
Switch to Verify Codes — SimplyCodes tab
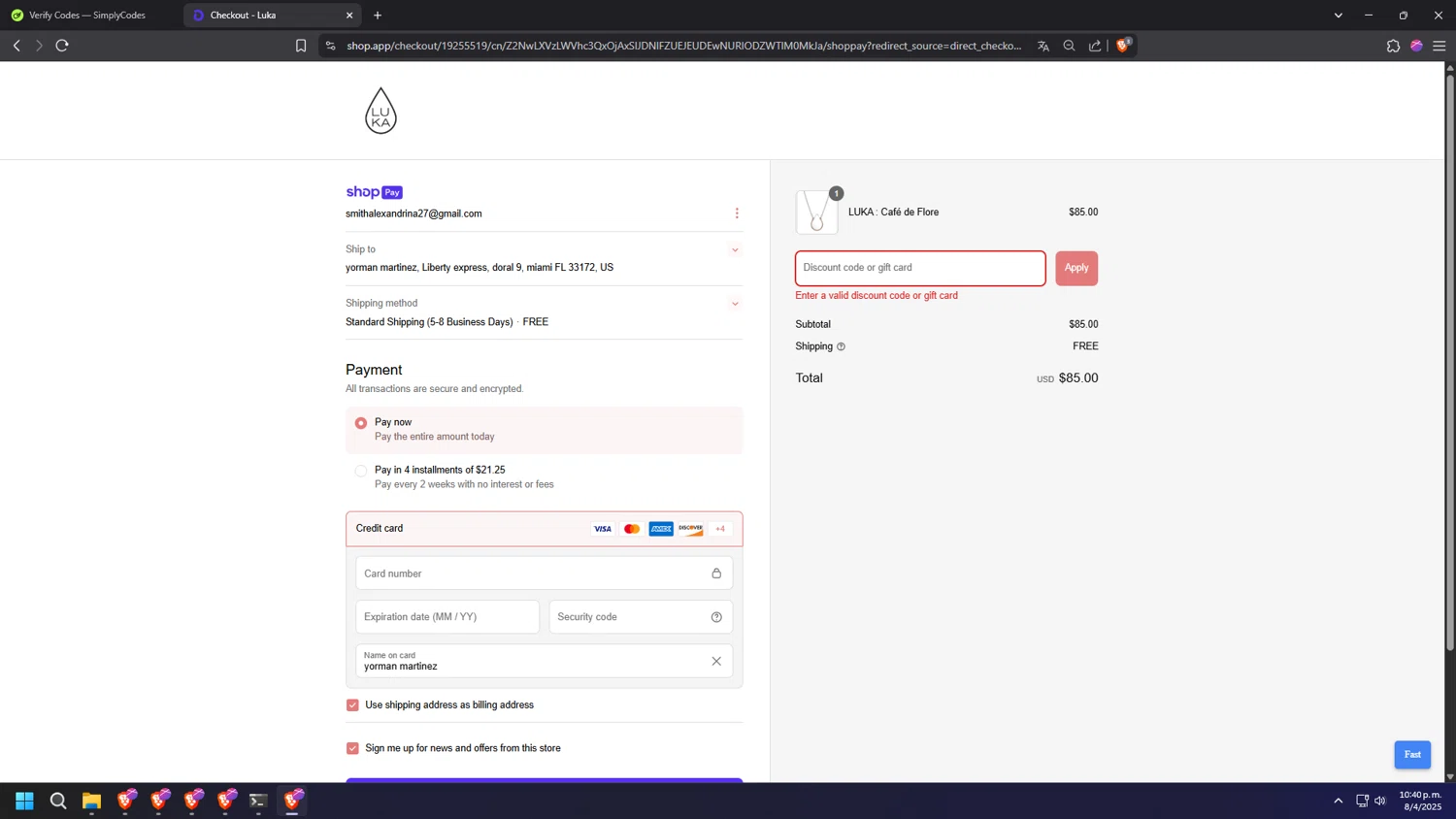tap(87, 16)
